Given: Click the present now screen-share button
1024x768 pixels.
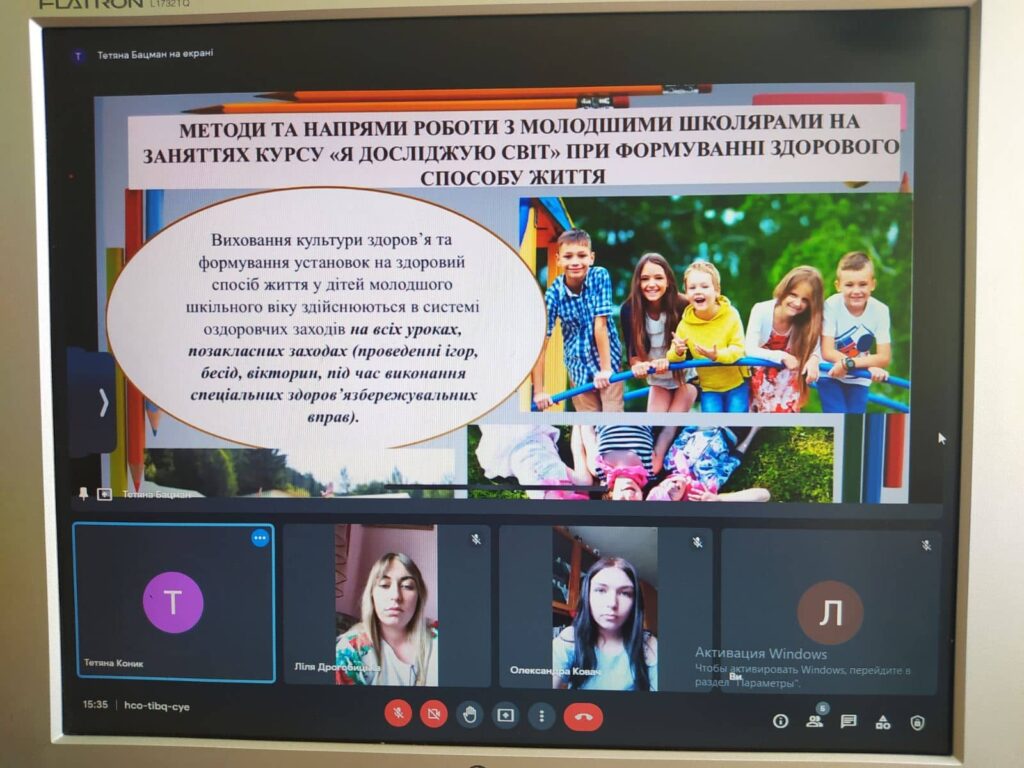Looking at the screenshot, I should click(505, 716).
